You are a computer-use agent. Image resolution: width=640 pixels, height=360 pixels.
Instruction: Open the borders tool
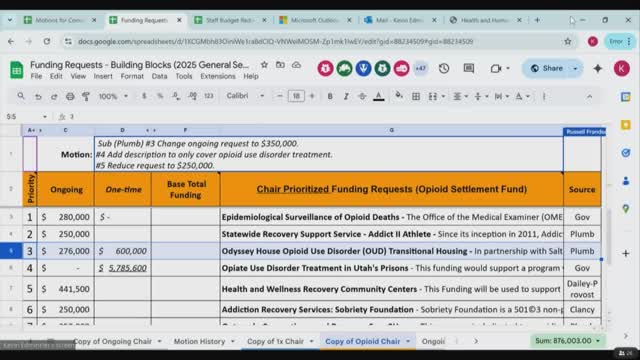pos(416,96)
